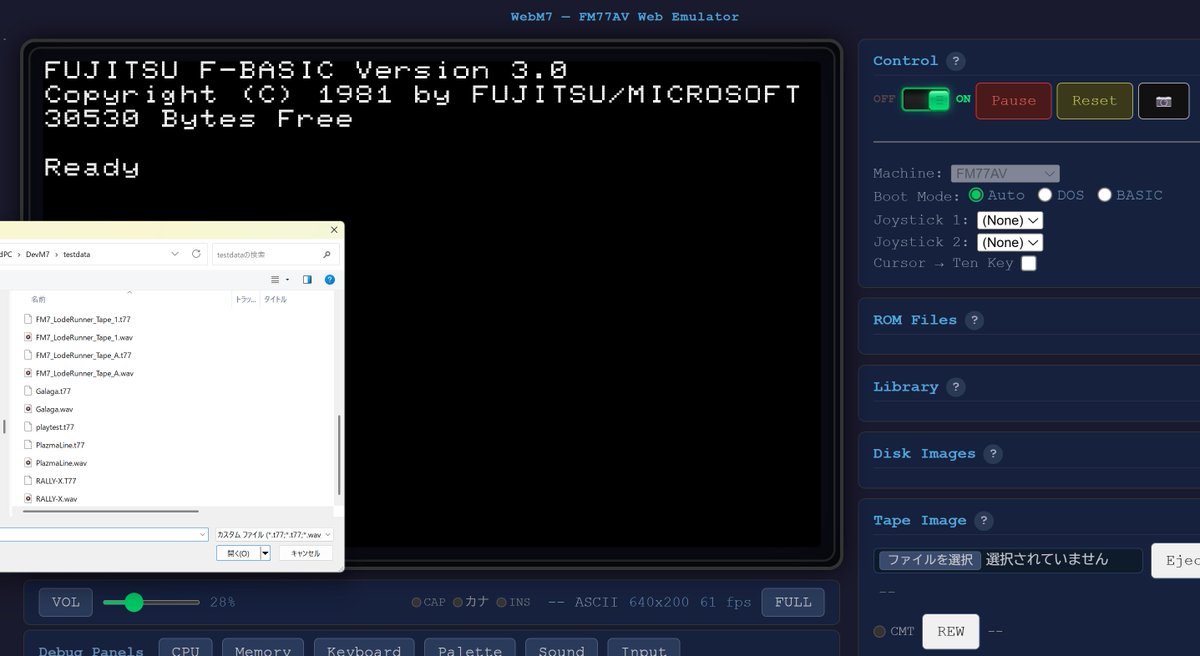This screenshot has width=1200, height=656.
Task: Click the CMT indicator light
Action: pos(879,632)
